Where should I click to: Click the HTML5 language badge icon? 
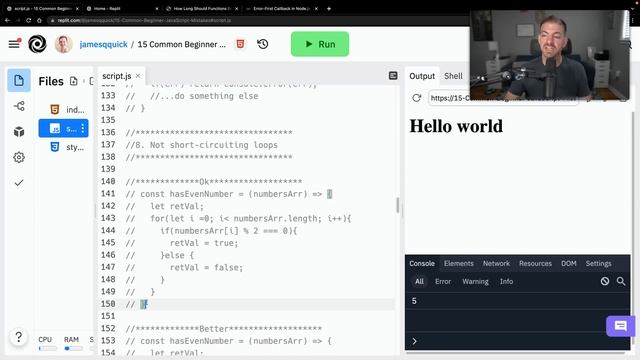240,44
